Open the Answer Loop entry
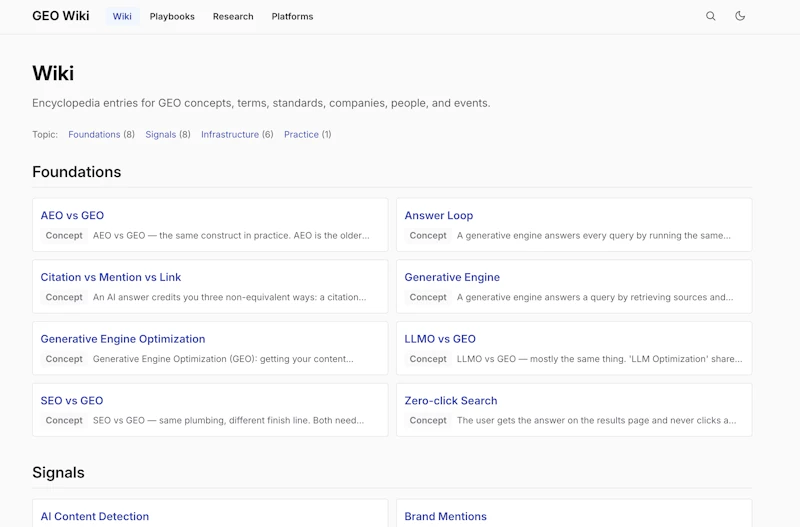The height and width of the screenshot is (527, 800). (x=439, y=215)
